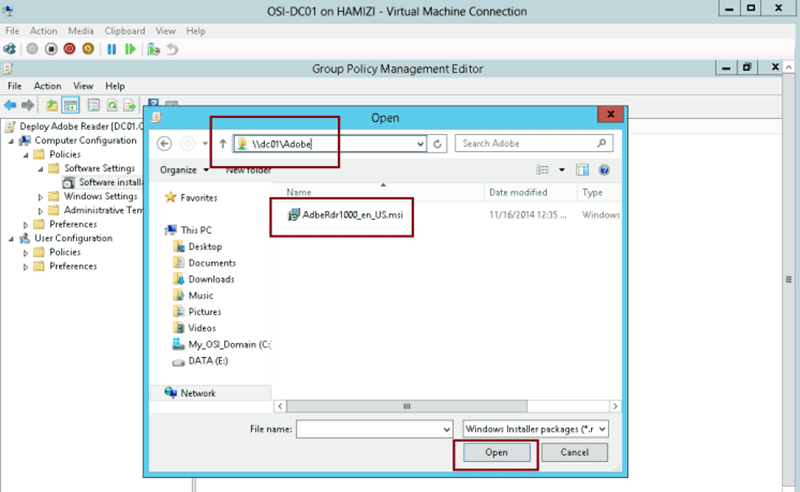
Task: Collapse the User Configuration node
Action: point(11,239)
